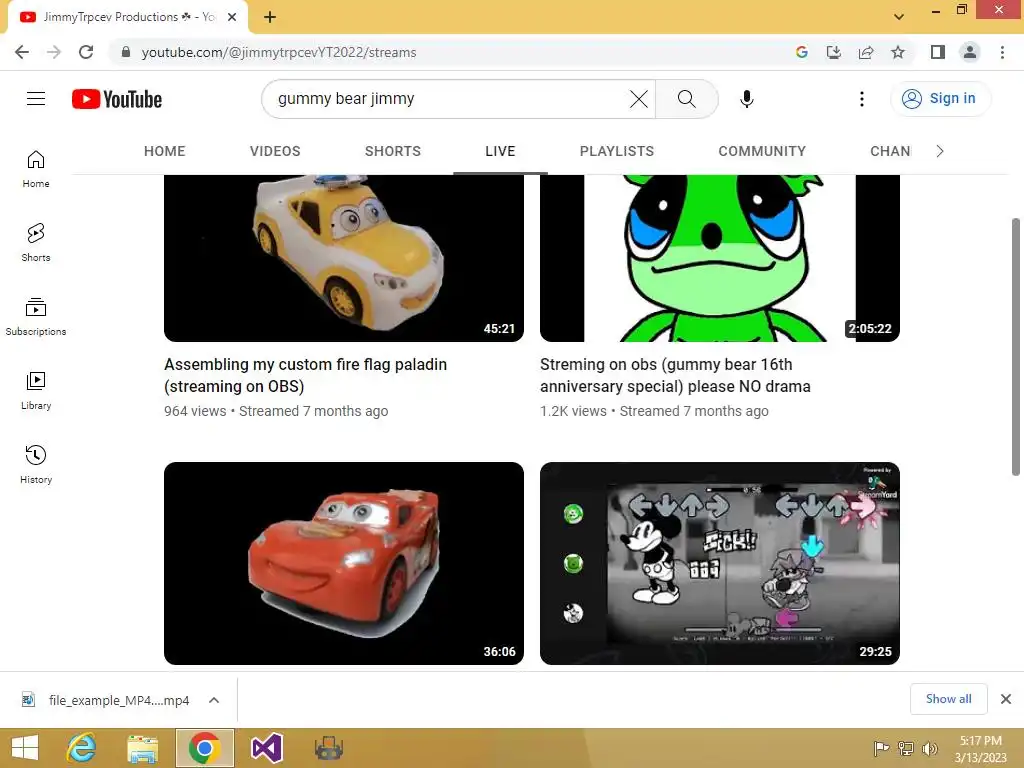
Task: Expand options for file_example_MP4 download
Action: (x=214, y=700)
